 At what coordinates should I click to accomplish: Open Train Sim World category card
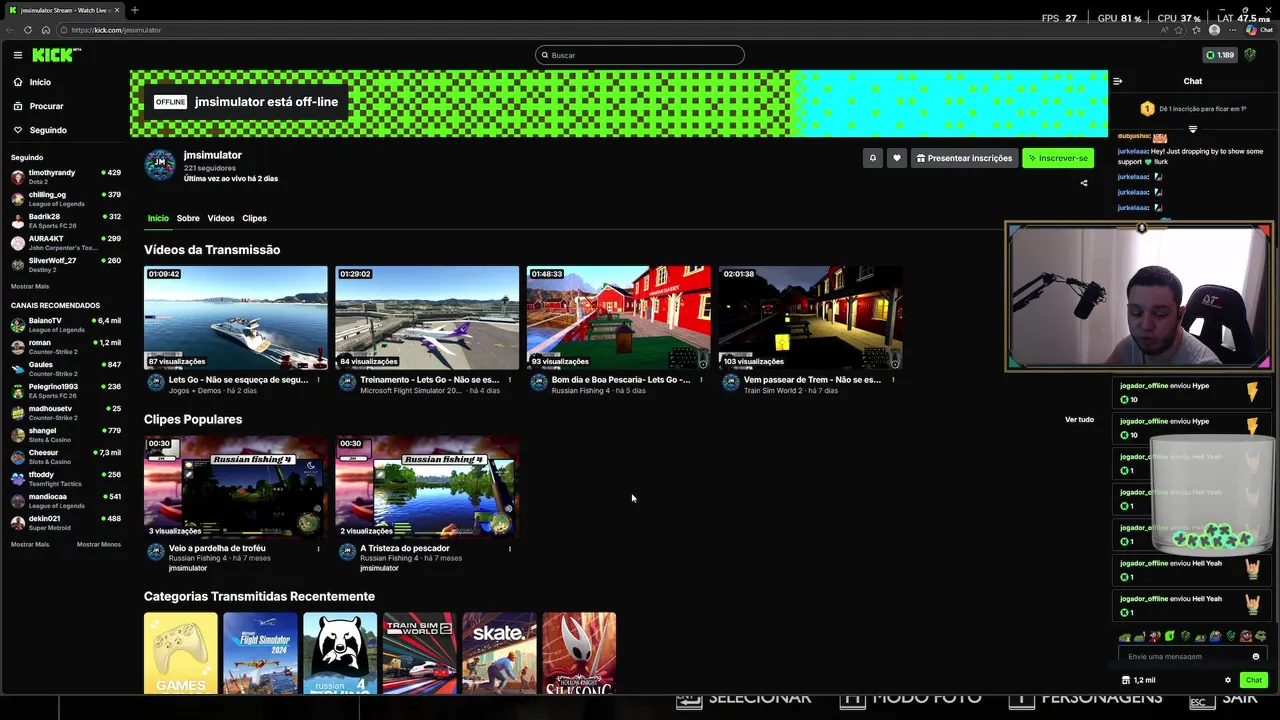click(420, 653)
